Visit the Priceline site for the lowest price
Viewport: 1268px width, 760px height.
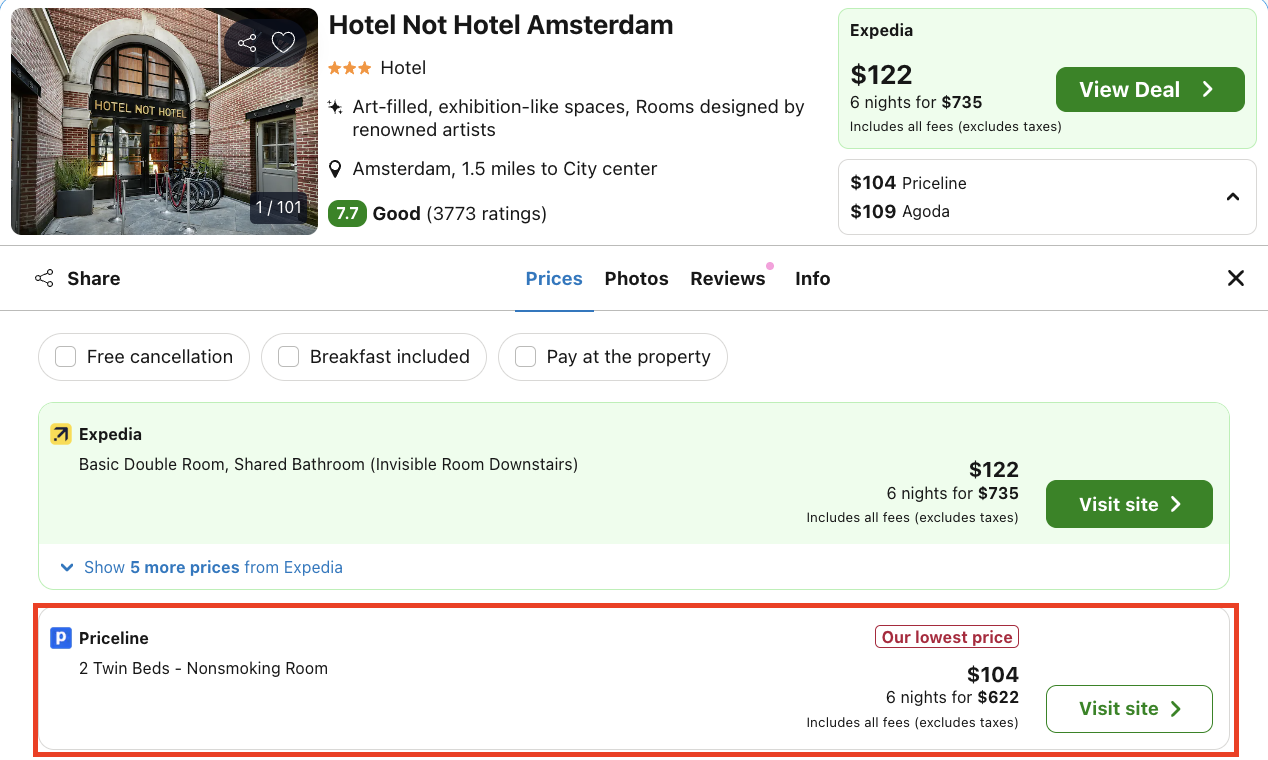click(x=1129, y=708)
